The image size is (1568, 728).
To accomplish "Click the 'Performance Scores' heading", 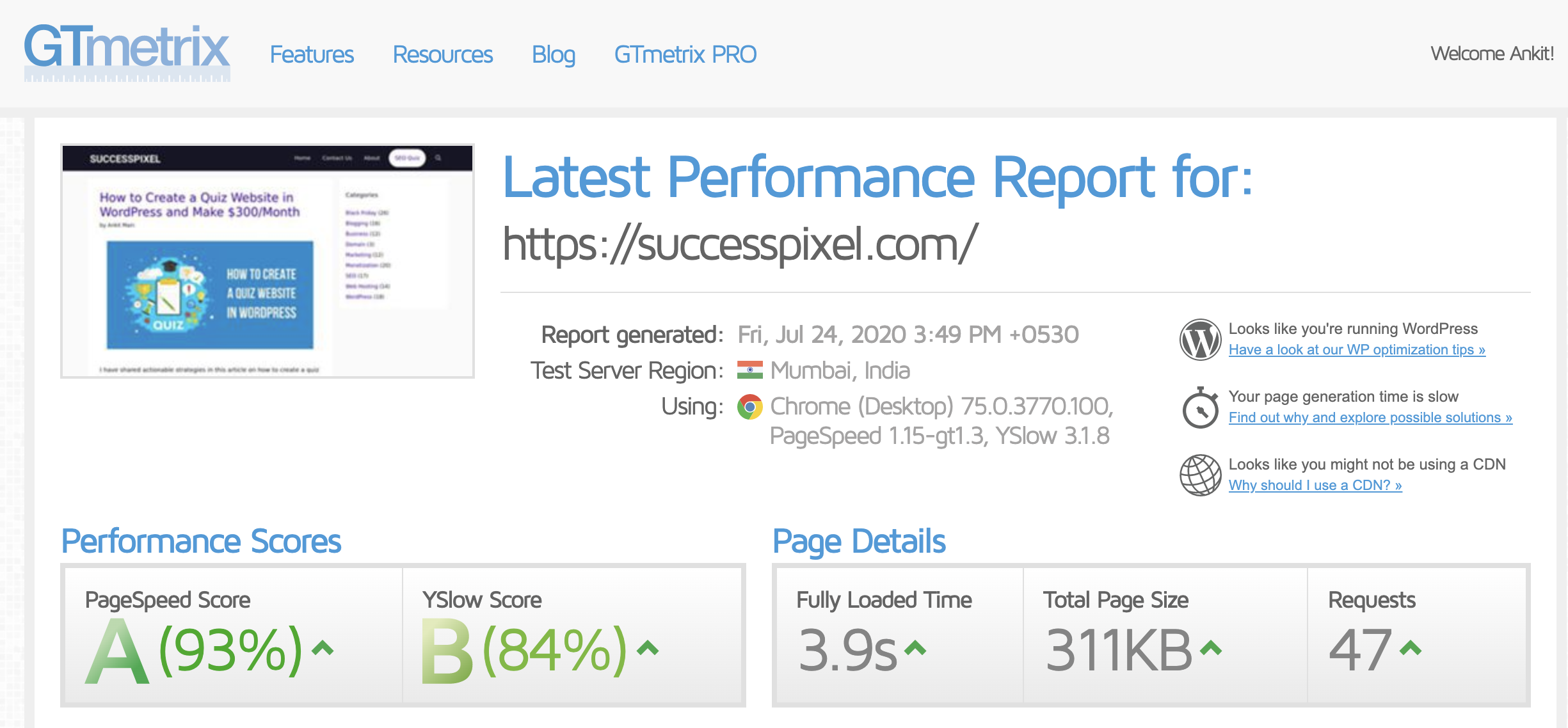I will (x=201, y=541).
